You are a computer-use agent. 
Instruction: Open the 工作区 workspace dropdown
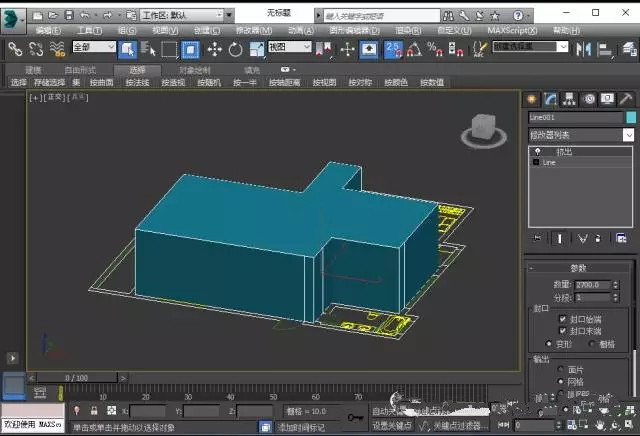coord(181,16)
